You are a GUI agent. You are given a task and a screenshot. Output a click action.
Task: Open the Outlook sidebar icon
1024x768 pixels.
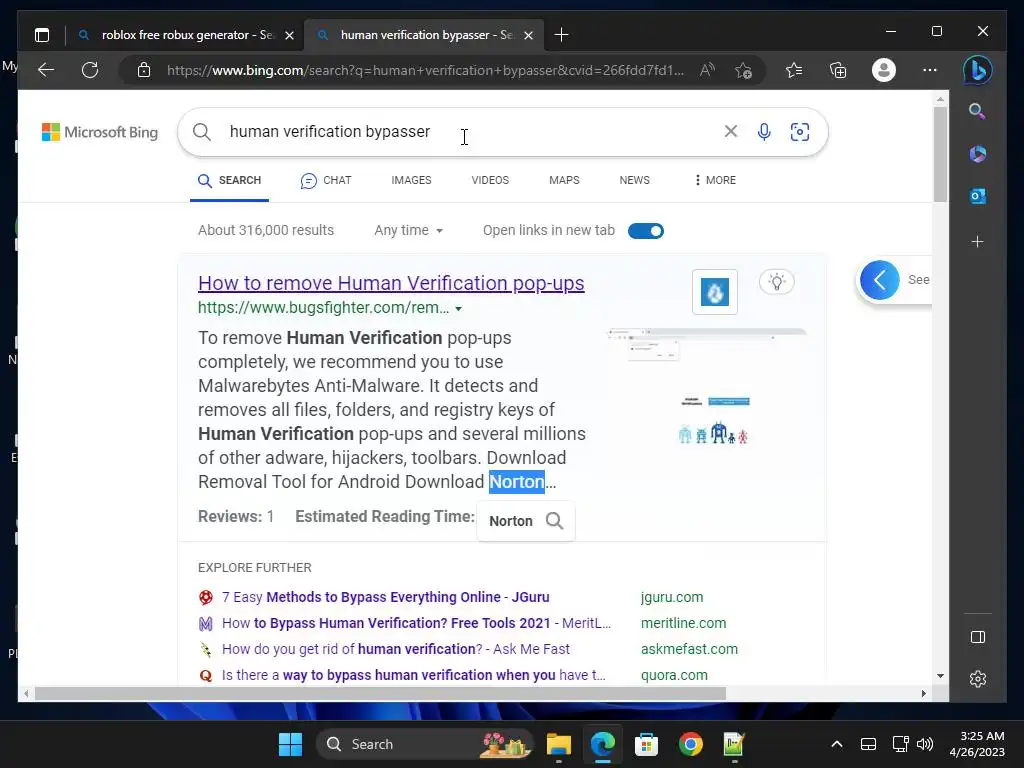978,196
